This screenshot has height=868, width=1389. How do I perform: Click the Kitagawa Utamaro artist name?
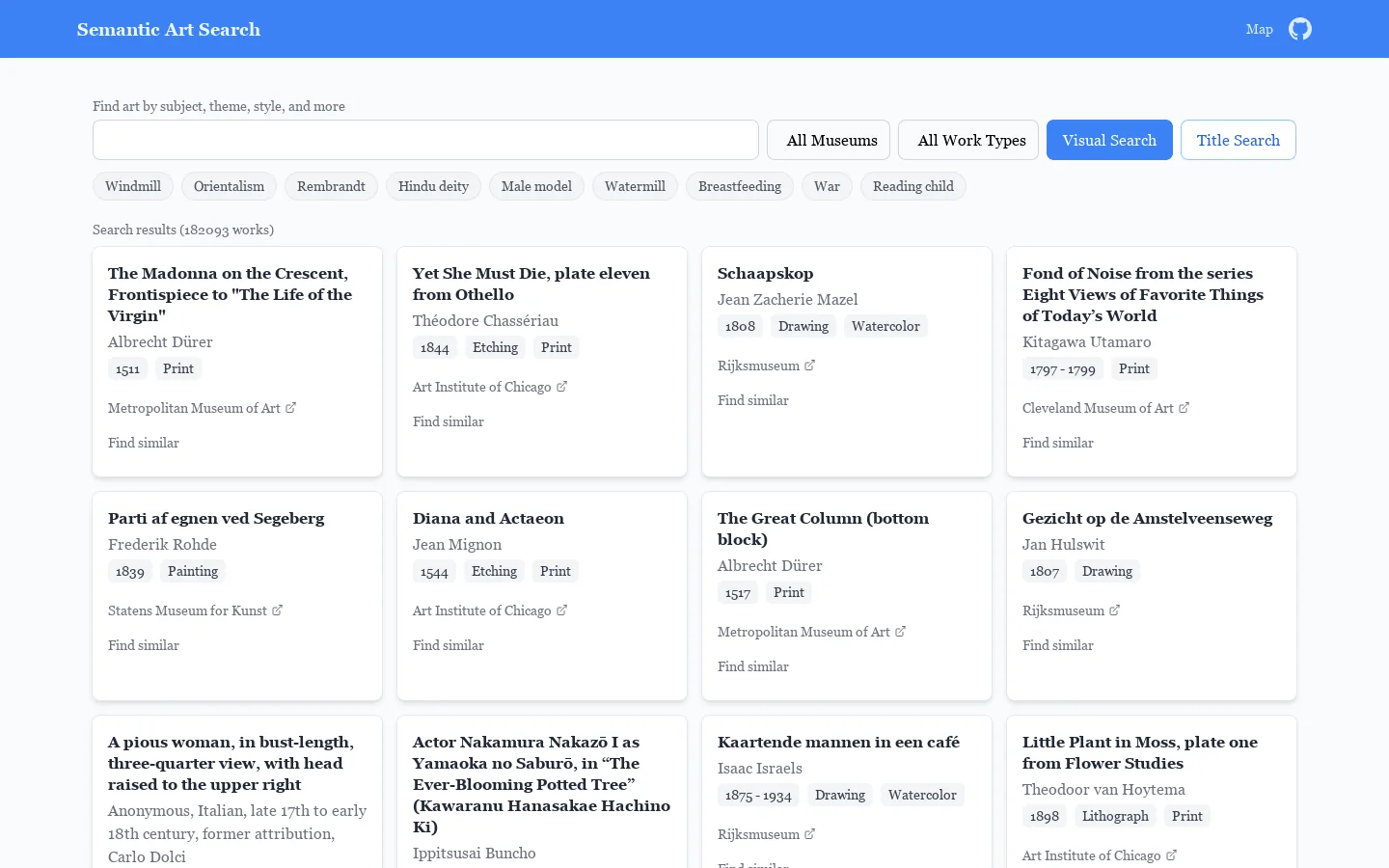(x=1086, y=341)
